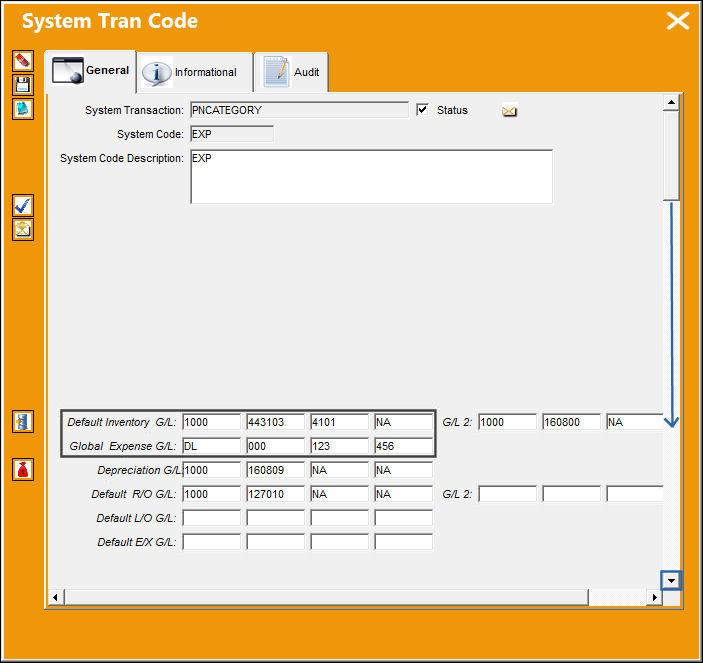
Task: Click Inventory G/L 2 field 1000
Action: (508, 422)
